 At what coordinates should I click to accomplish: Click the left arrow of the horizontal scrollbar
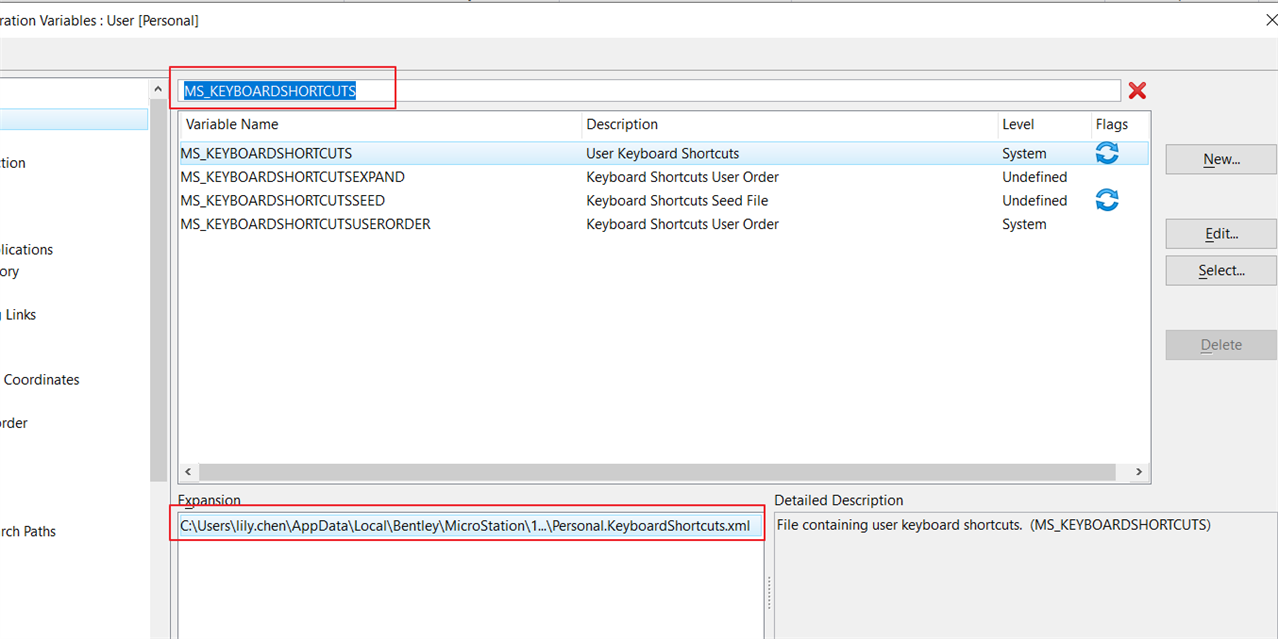click(187, 472)
